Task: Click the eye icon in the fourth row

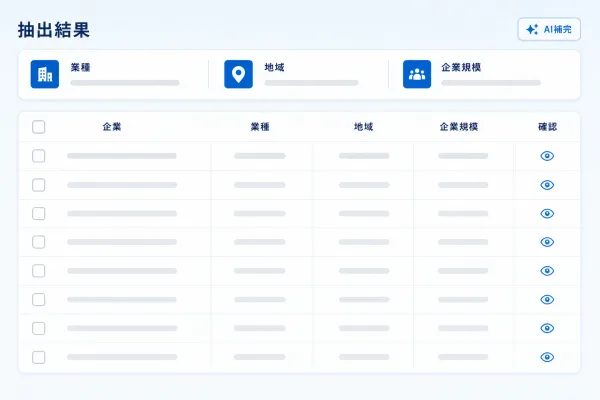Action: 547,242
